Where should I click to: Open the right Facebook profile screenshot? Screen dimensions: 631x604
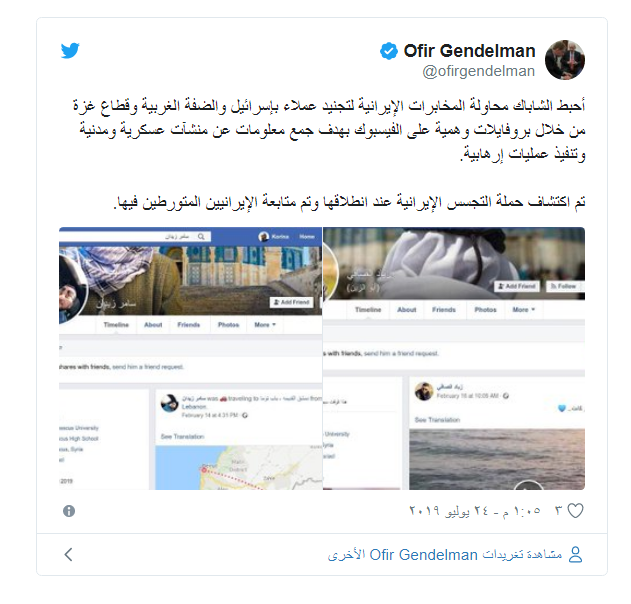tap(454, 358)
